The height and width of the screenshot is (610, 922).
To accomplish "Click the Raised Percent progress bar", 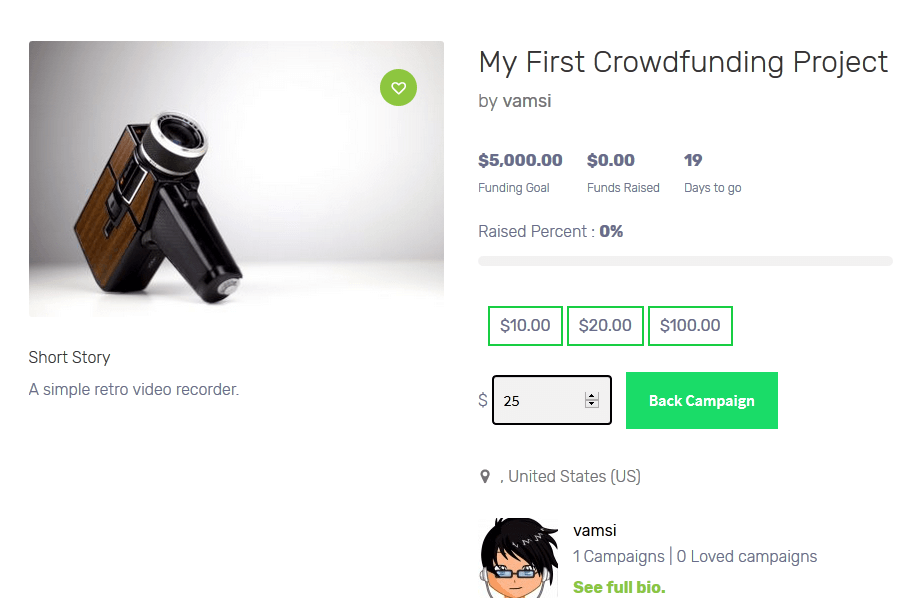I will click(685, 260).
